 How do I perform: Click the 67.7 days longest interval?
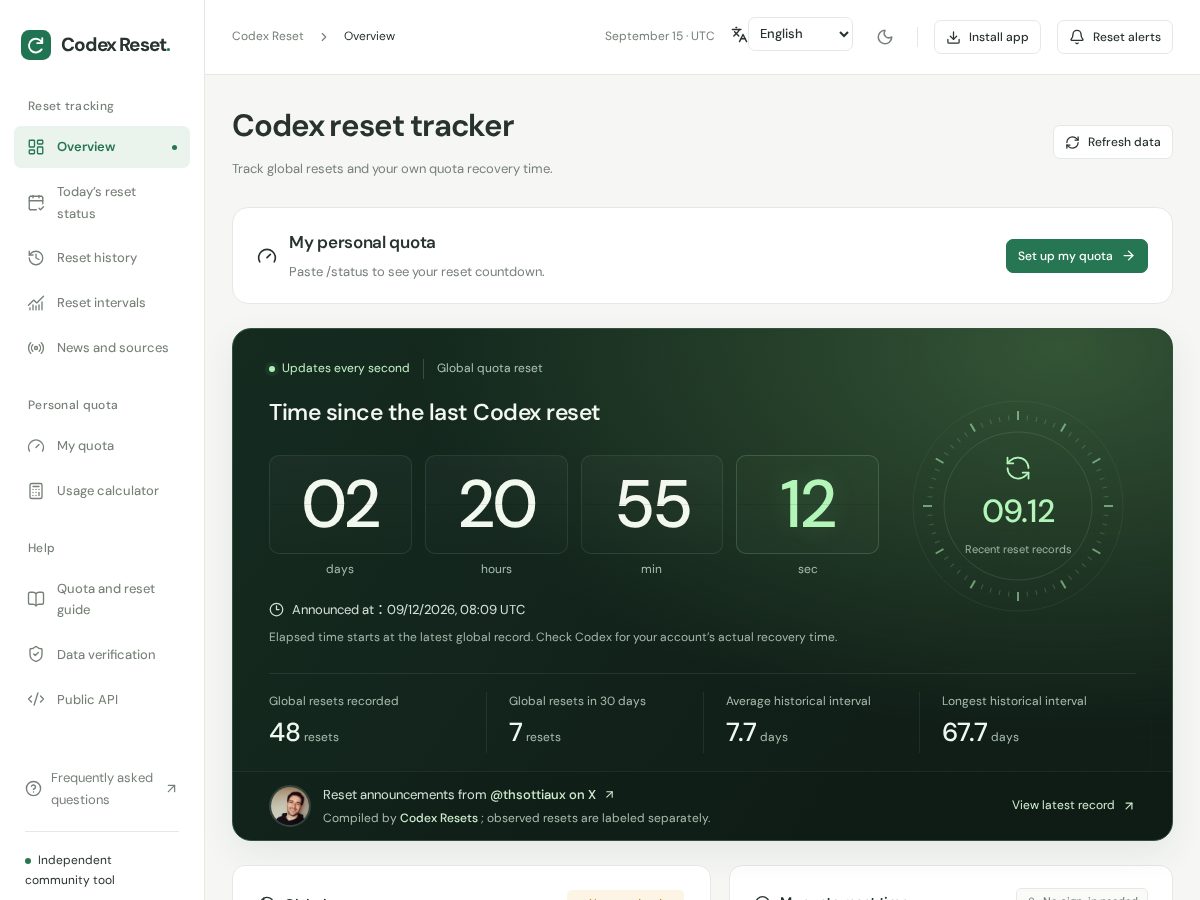(980, 733)
